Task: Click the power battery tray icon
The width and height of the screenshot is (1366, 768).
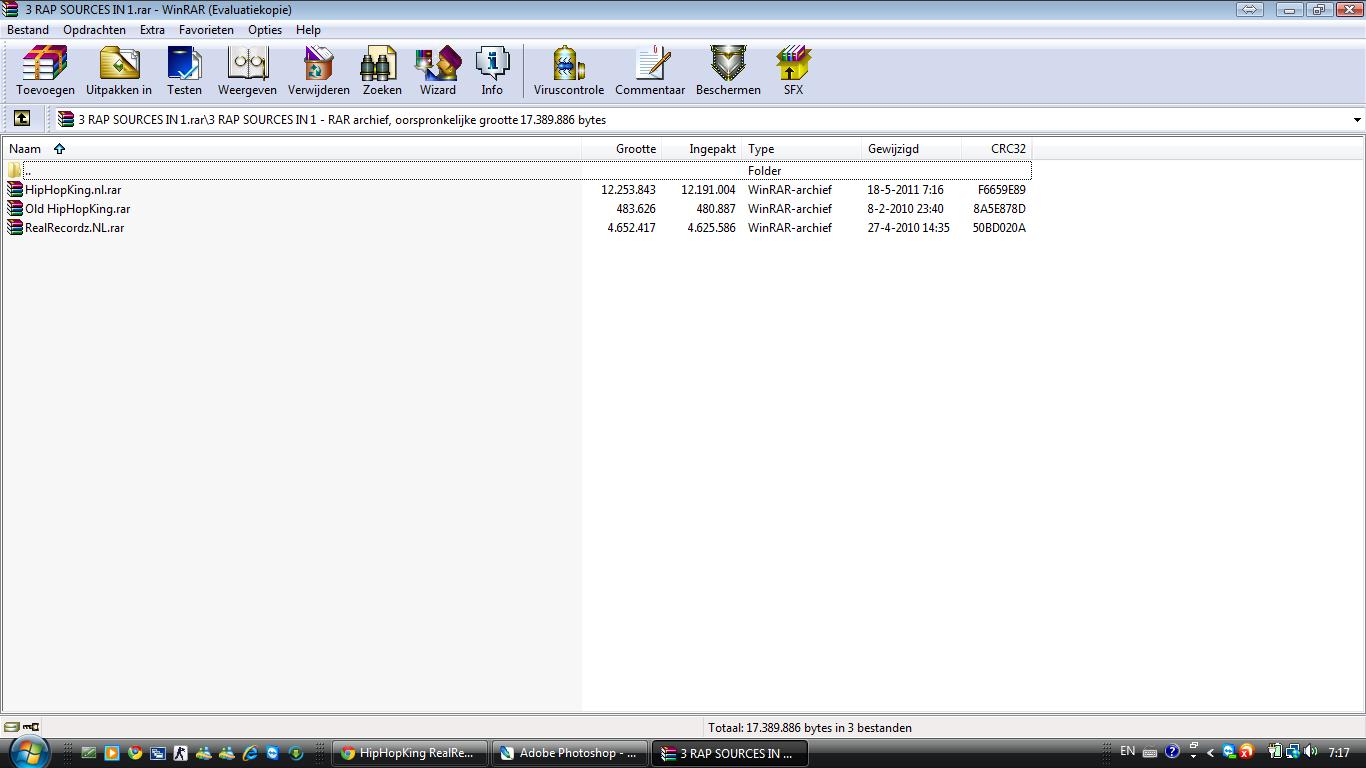Action: tap(1276, 752)
